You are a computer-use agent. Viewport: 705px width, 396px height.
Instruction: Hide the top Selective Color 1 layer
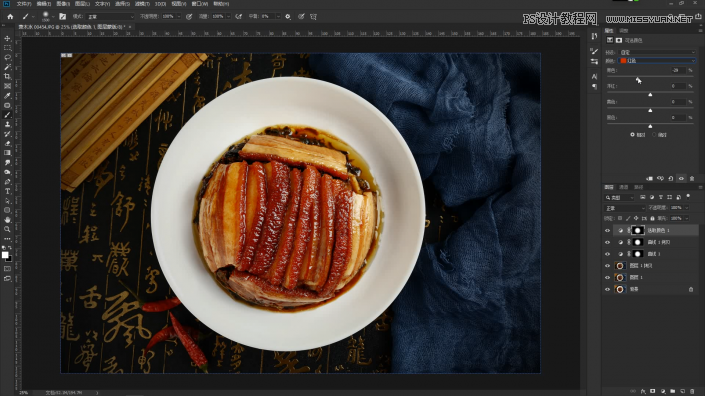pyautogui.click(x=607, y=231)
